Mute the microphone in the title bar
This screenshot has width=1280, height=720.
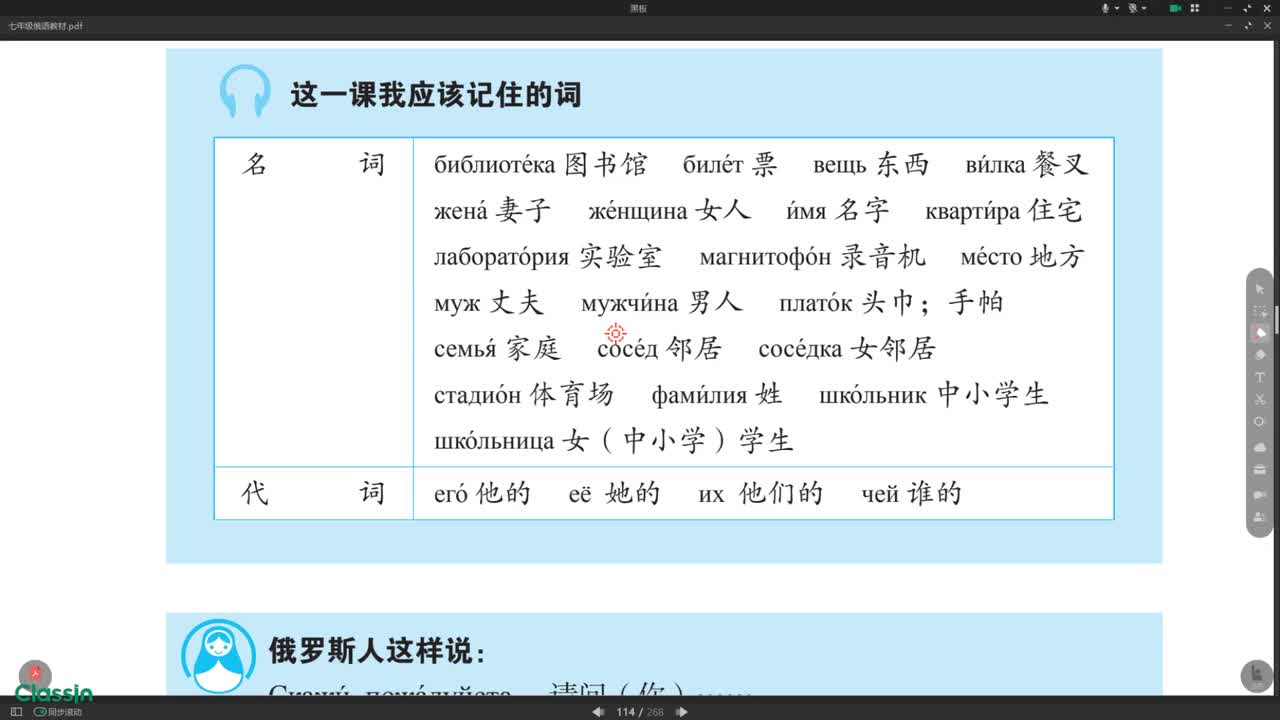click(1106, 8)
